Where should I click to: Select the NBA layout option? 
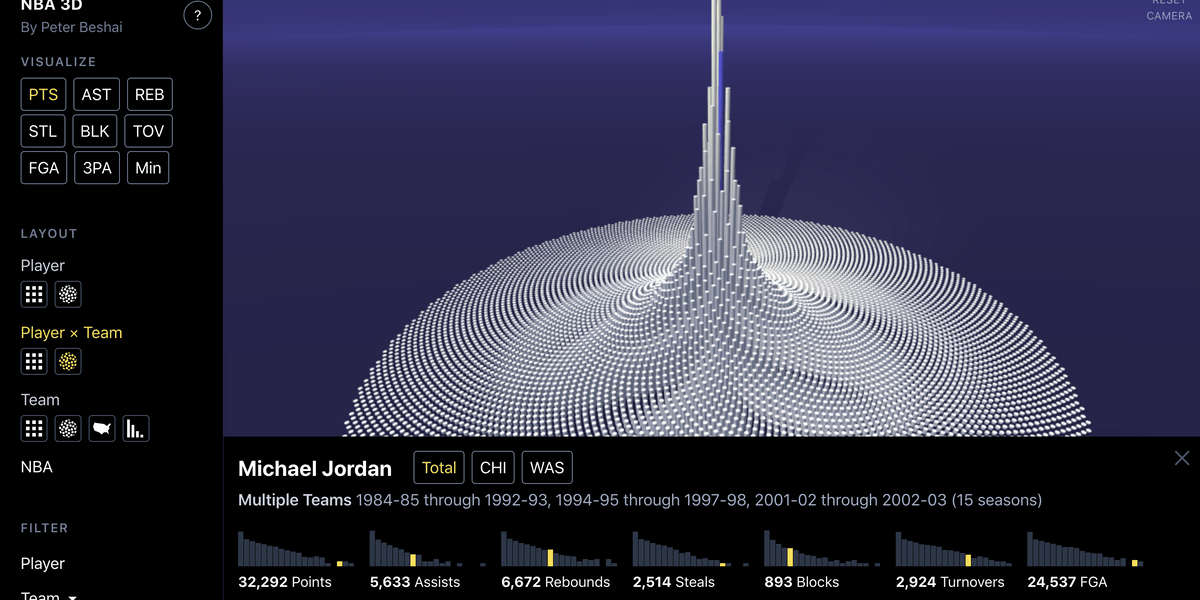pyautogui.click(x=37, y=467)
